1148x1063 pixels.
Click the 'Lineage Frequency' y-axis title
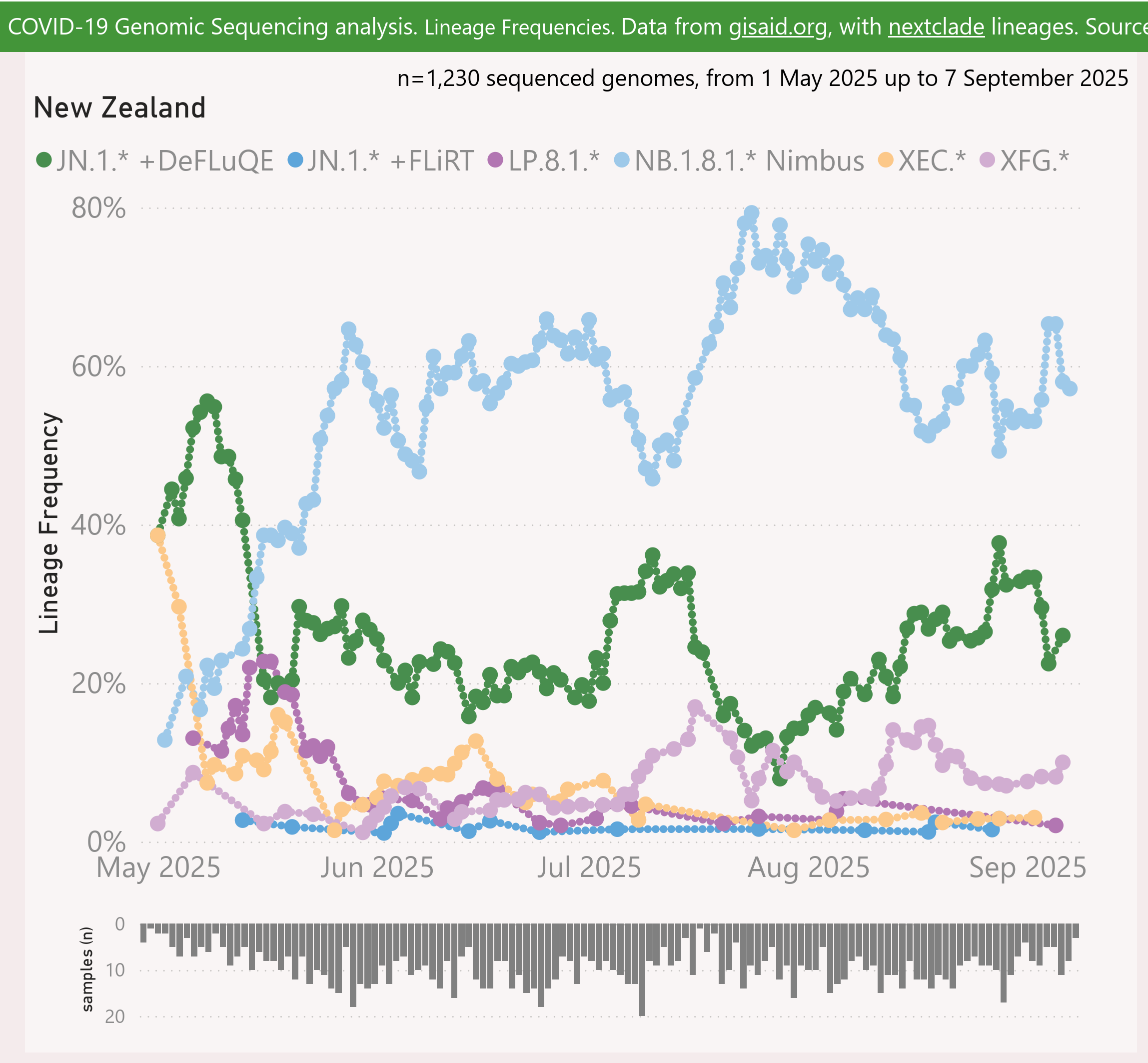point(49,523)
